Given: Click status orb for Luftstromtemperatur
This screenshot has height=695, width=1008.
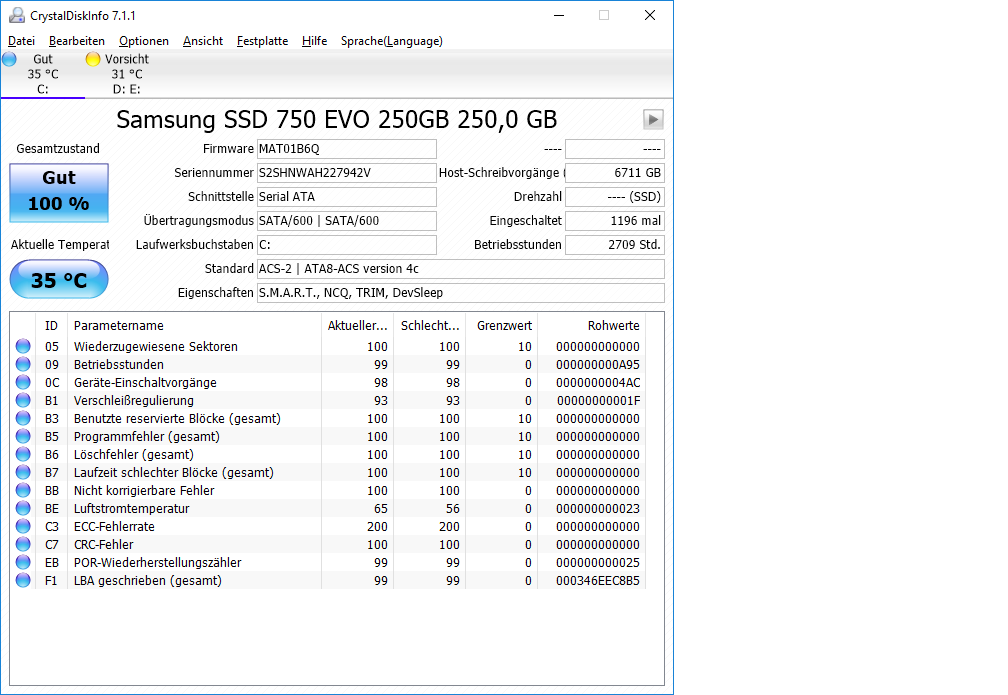Looking at the screenshot, I should coord(23,508).
